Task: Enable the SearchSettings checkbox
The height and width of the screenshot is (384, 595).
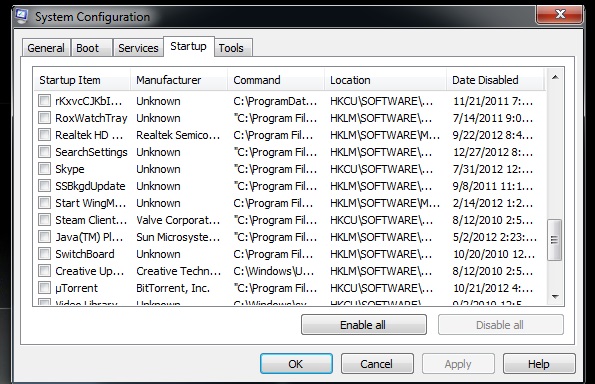Action: tap(44, 152)
